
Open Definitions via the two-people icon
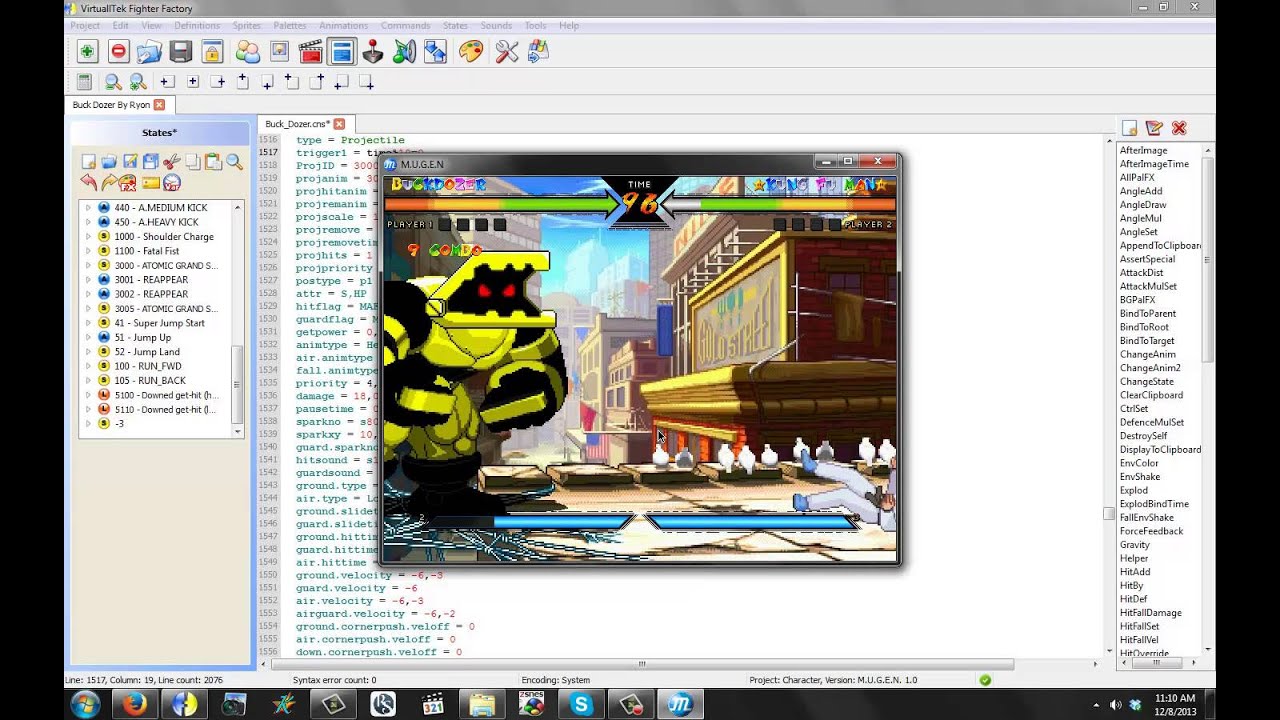click(248, 51)
